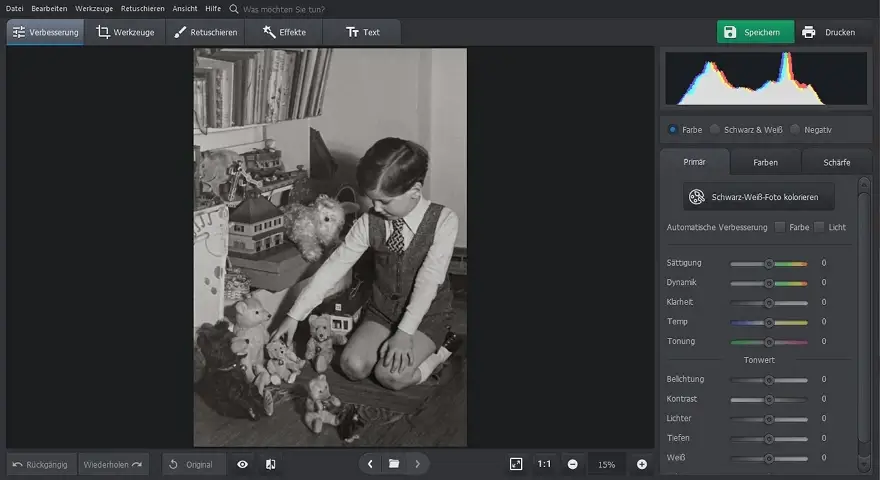Open the Datei menu
Image resolution: width=880 pixels, height=480 pixels.
coord(15,8)
